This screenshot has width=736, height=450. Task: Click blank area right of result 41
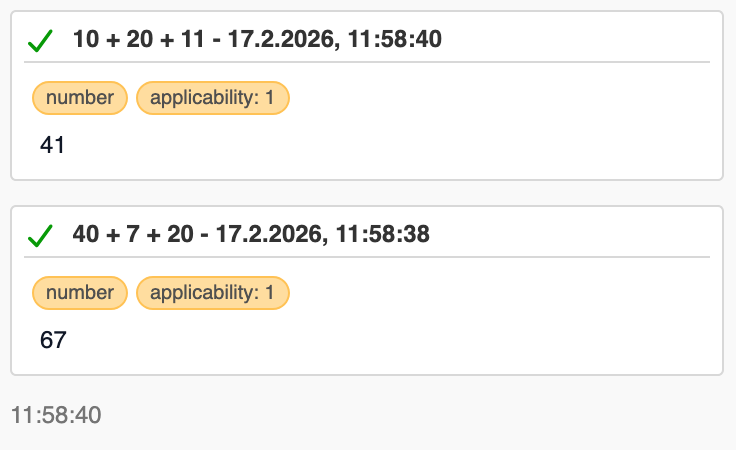click(x=390, y=145)
